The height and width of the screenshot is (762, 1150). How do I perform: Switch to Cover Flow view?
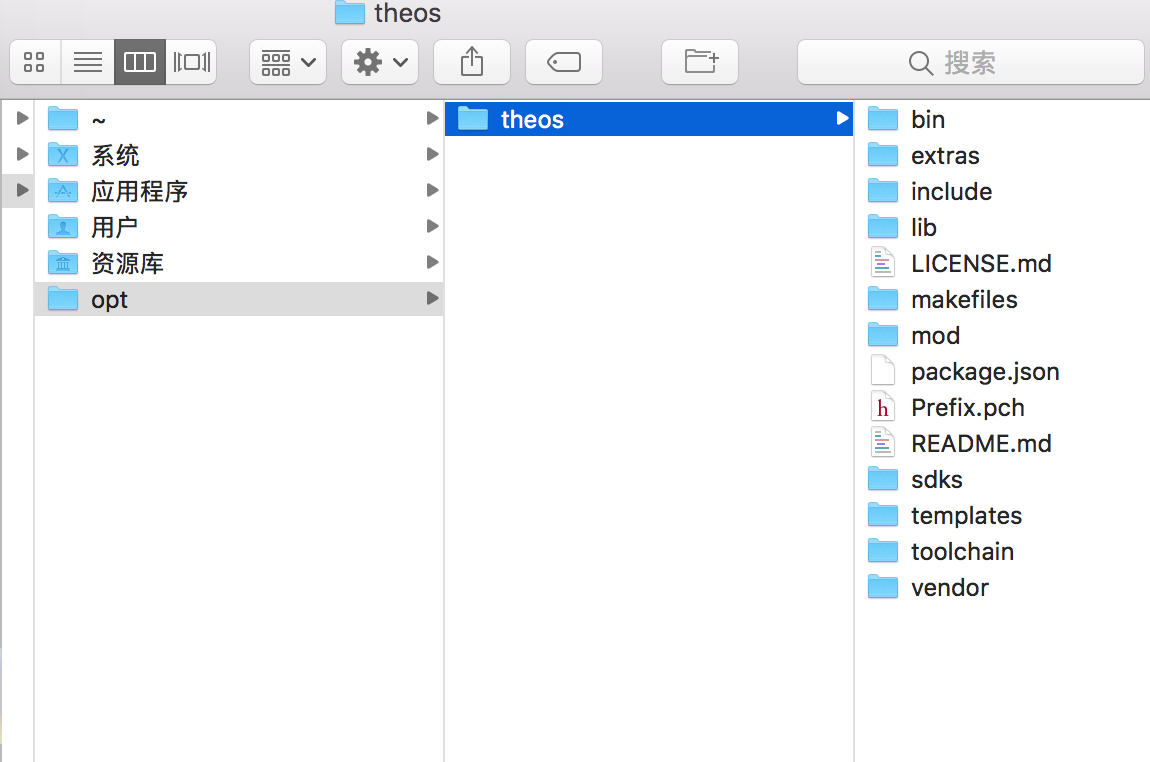click(x=191, y=62)
